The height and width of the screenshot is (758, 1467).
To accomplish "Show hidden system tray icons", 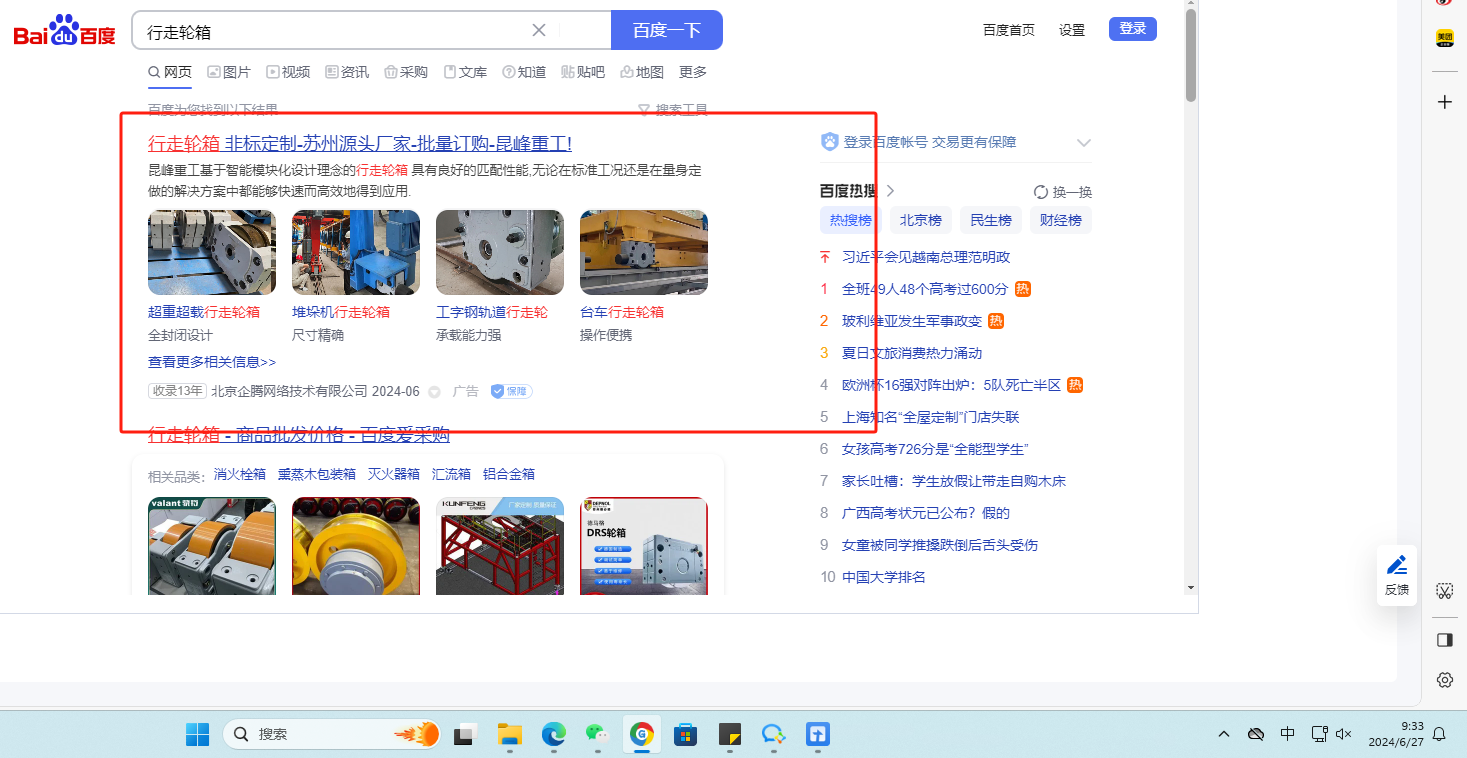I will pyautogui.click(x=1224, y=734).
